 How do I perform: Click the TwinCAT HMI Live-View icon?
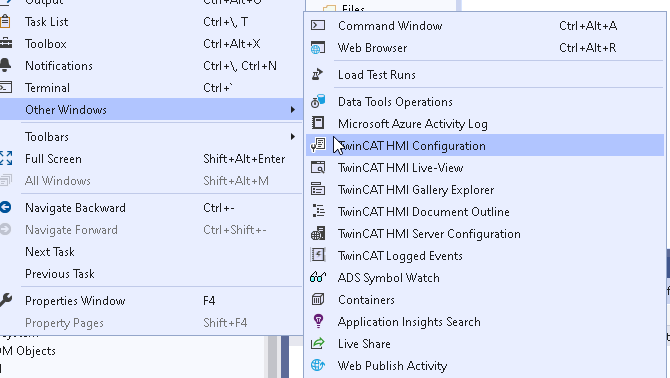click(x=317, y=167)
